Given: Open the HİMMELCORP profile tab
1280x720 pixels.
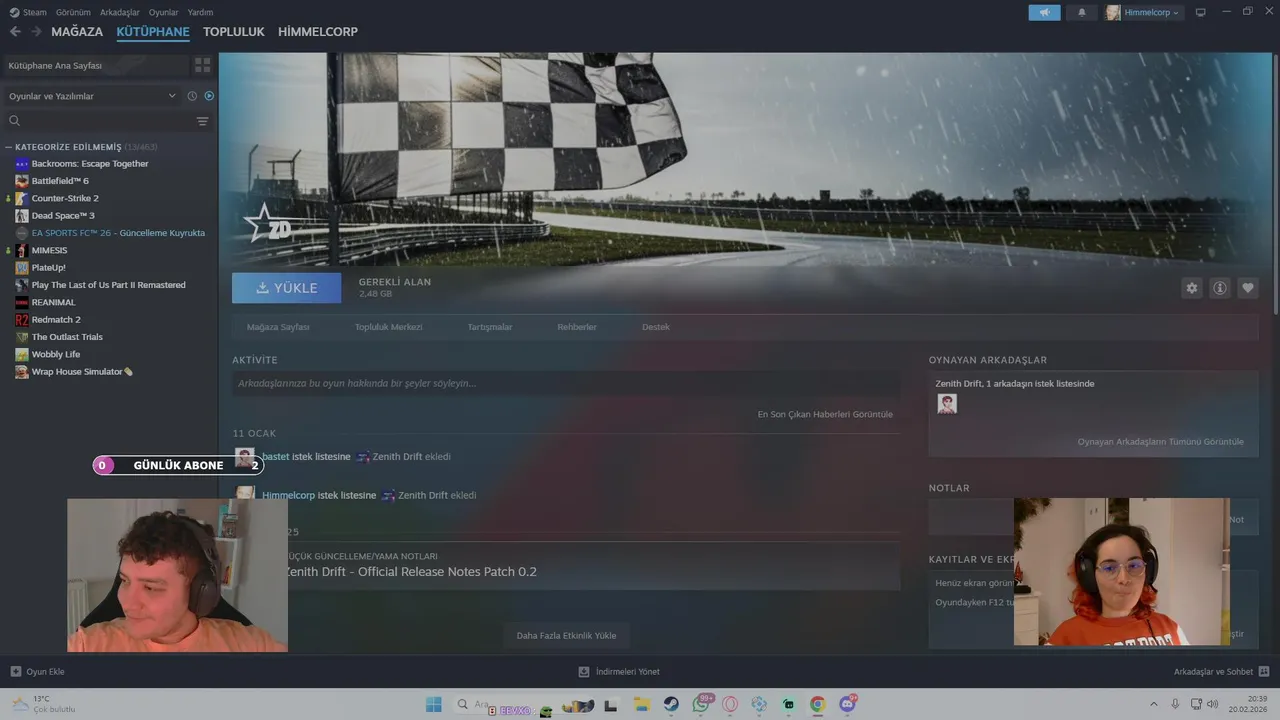Looking at the screenshot, I should (318, 32).
